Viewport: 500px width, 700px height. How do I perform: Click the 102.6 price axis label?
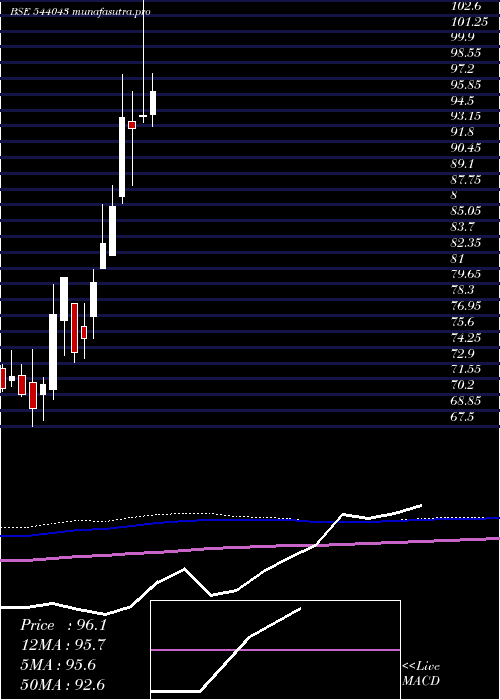[x=466, y=6]
